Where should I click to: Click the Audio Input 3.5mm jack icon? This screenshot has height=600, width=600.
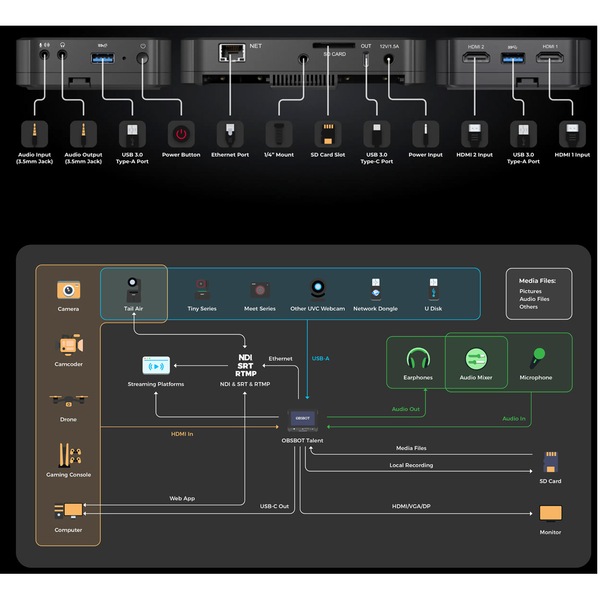34,134
